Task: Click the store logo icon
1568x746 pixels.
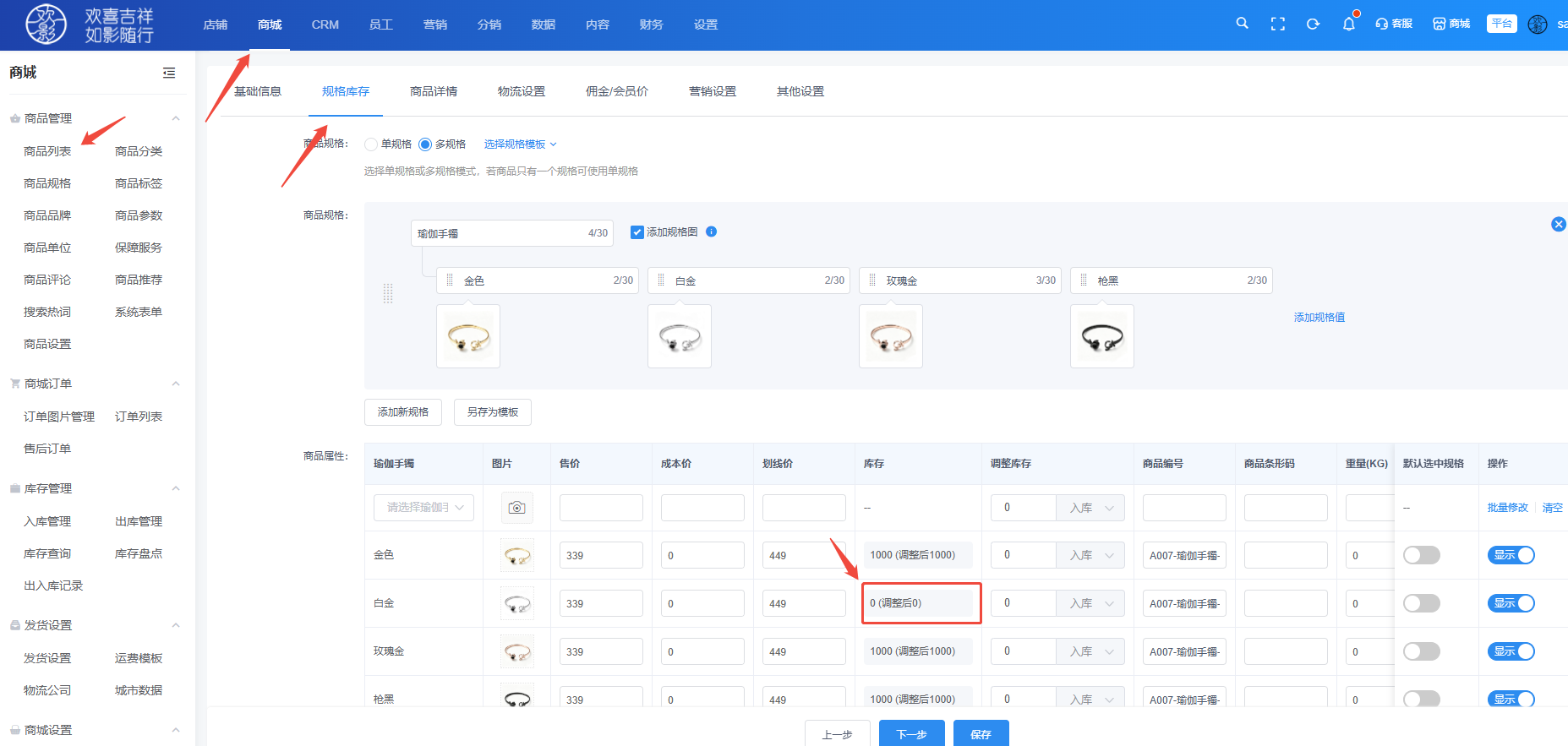Action: point(46,24)
